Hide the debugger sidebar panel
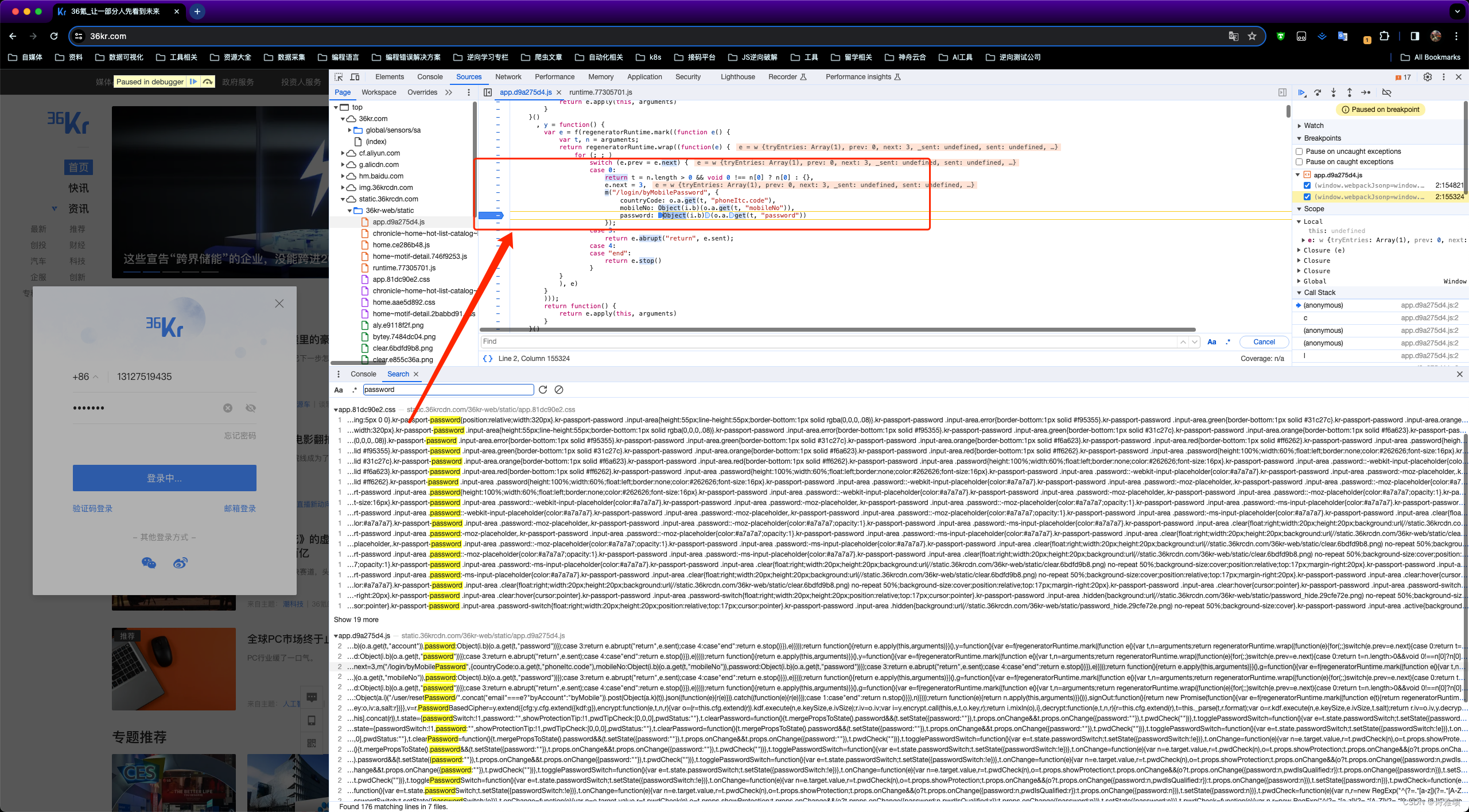 pyautogui.click(x=1283, y=92)
